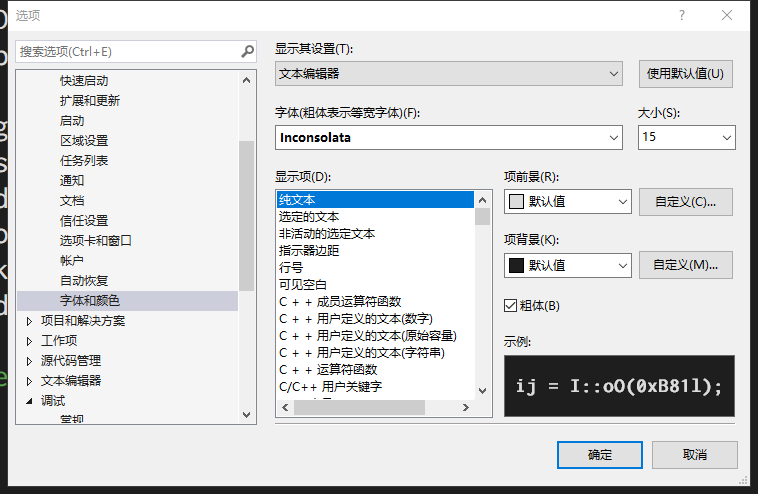Select 通知 in options tree
Image resolution: width=758 pixels, height=494 pixels.
point(72,181)
